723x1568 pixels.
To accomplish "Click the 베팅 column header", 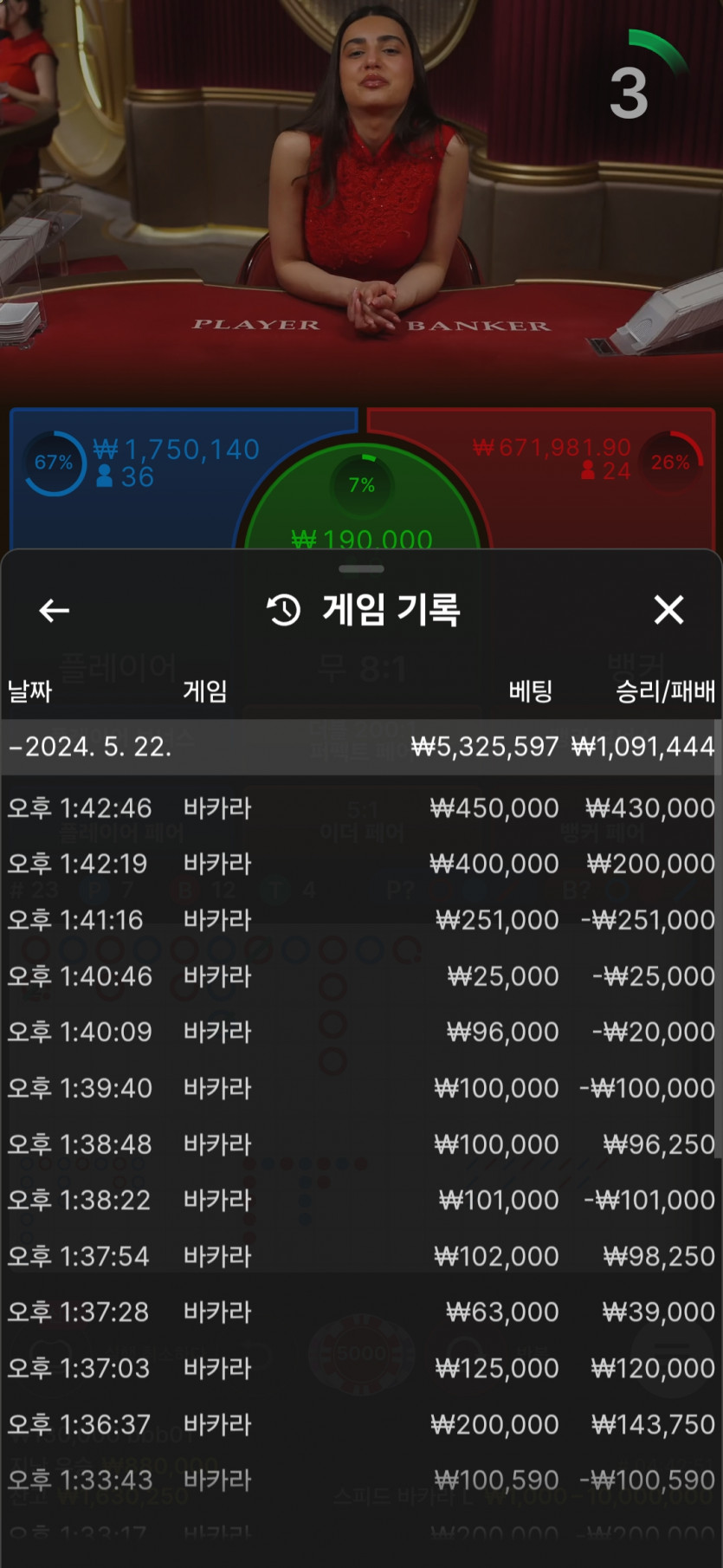I will click(531, 690).
